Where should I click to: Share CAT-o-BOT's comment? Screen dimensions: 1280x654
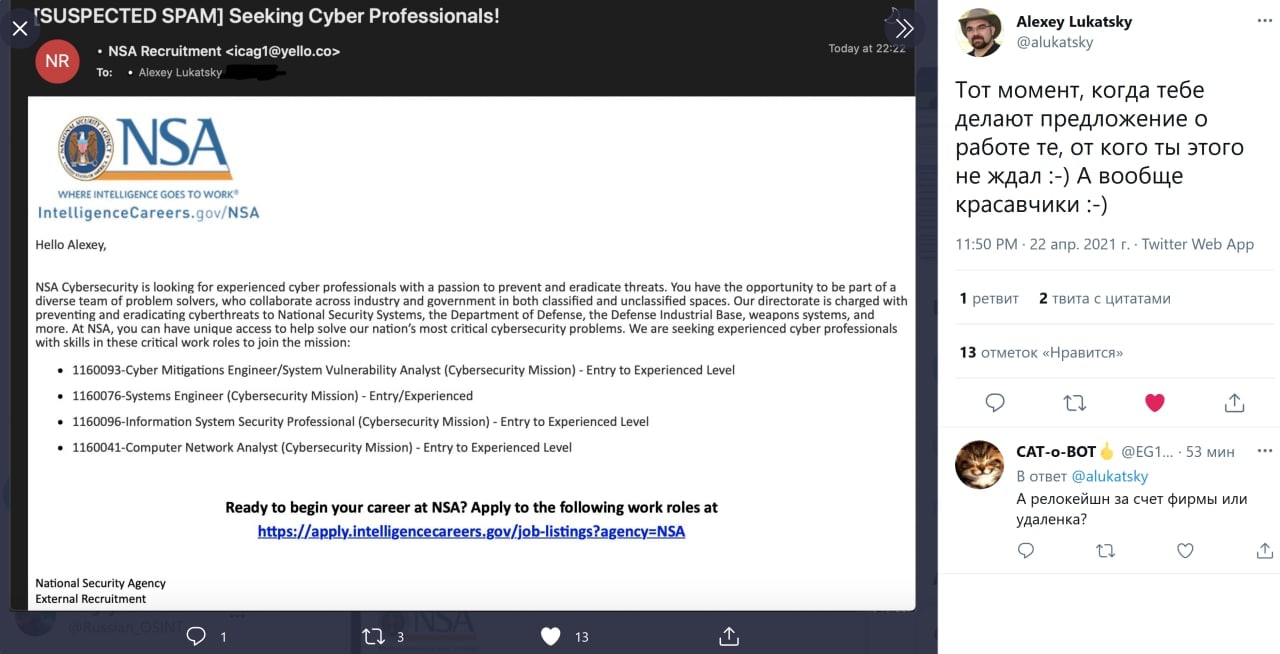point(1264,550)
